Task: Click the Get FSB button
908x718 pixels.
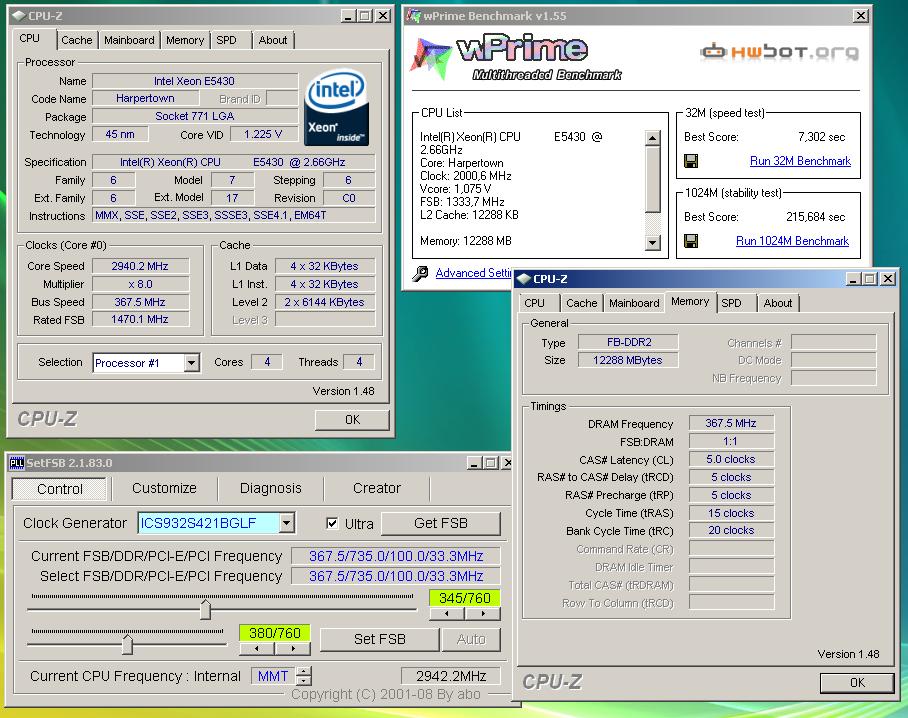Action: pyautogui.click(x=441, y=523)
